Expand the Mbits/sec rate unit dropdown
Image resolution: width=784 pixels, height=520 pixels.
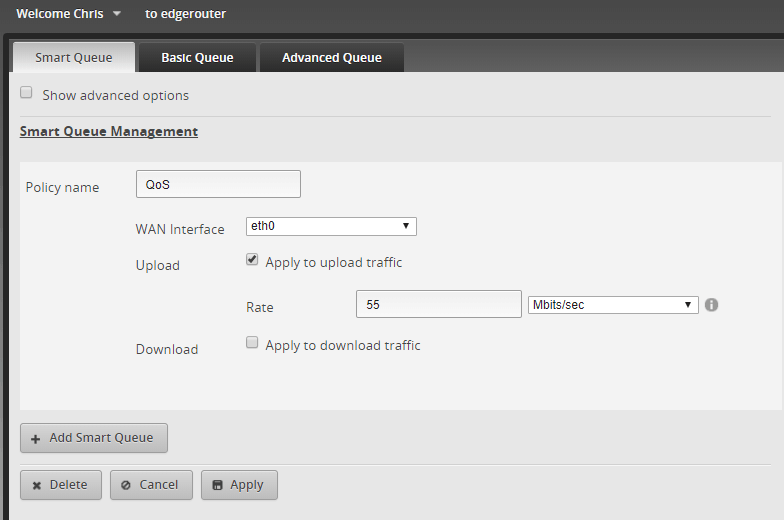(x=612, y=305)
